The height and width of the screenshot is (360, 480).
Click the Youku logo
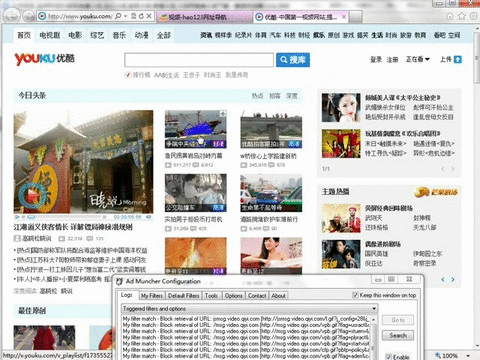click(44, 59)
